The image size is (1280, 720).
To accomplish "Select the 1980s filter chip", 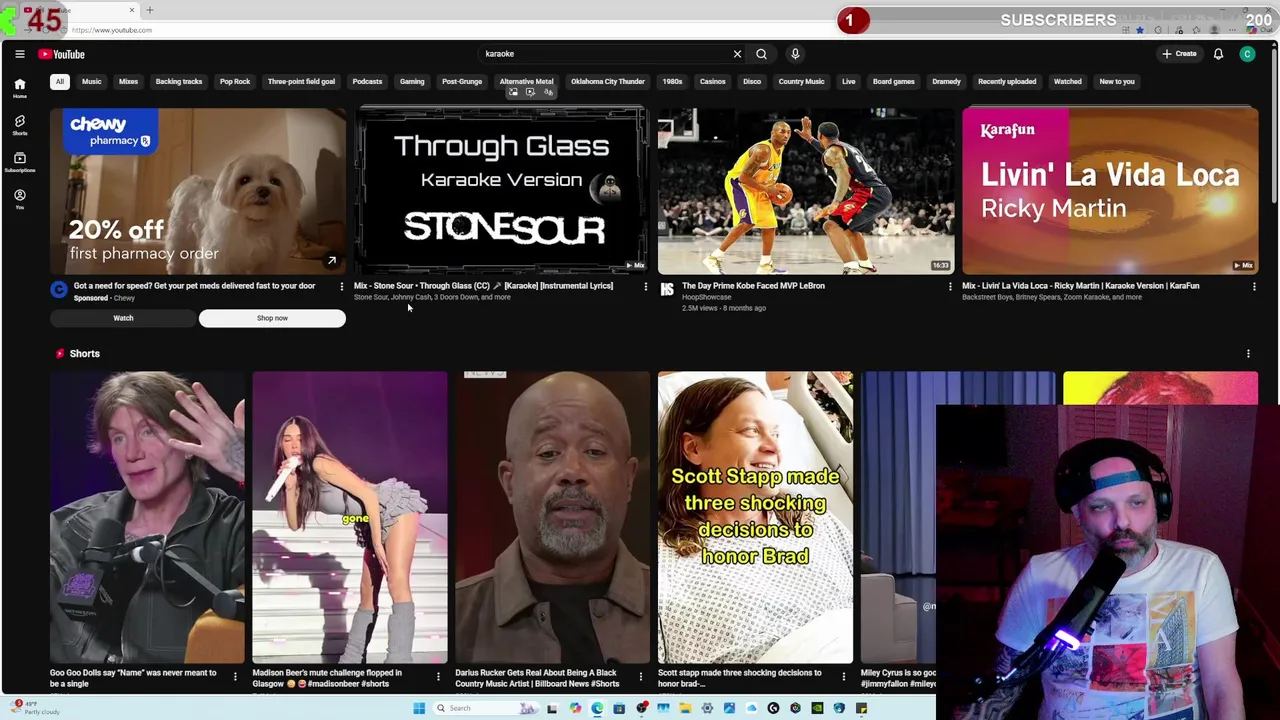I will point(672,82).
